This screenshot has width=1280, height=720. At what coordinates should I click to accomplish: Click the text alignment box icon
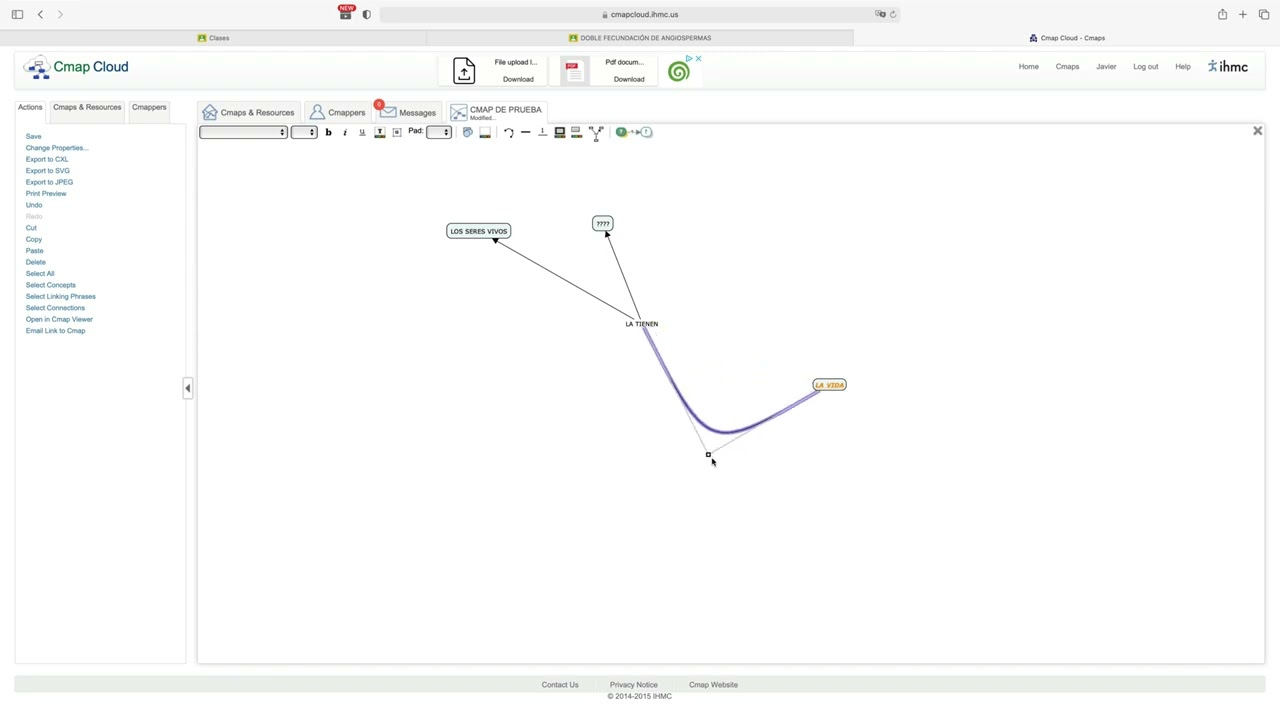397,132
